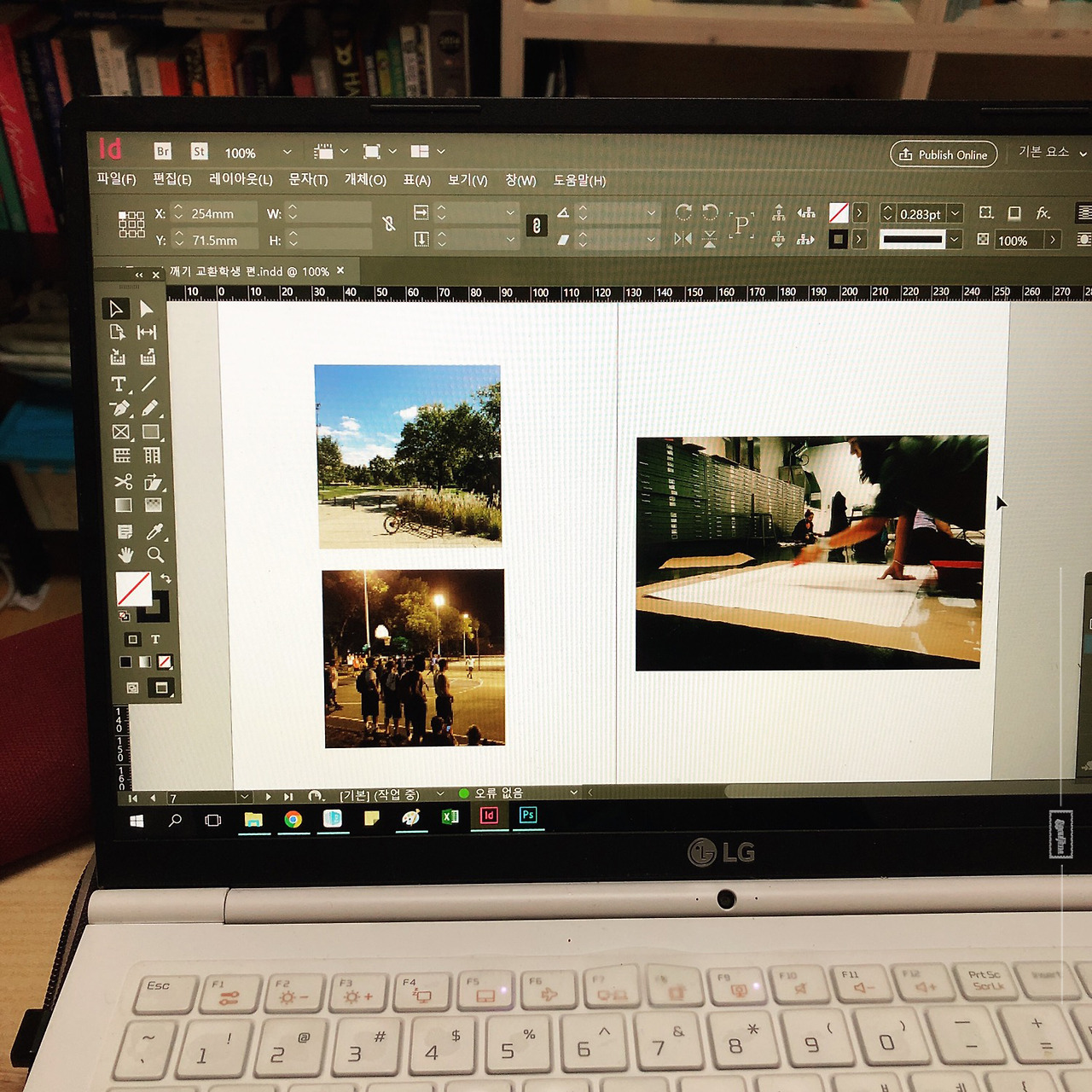Click the Publish Online button
Image resolution: width=1092 pixels, height=1092 pixels.
pos(944,154)
